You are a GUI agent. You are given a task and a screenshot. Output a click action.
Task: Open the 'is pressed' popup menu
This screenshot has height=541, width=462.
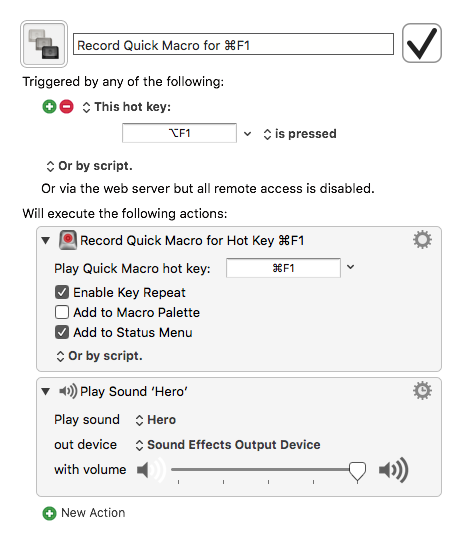[300, 134]
